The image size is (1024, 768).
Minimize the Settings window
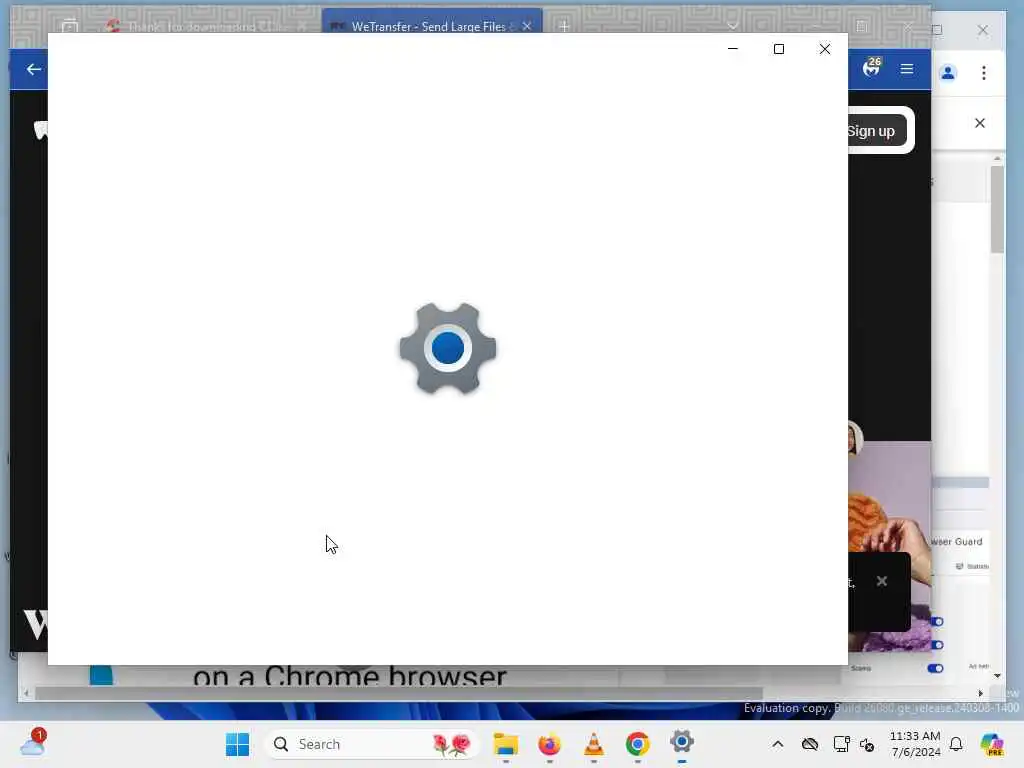coord(733,49)
